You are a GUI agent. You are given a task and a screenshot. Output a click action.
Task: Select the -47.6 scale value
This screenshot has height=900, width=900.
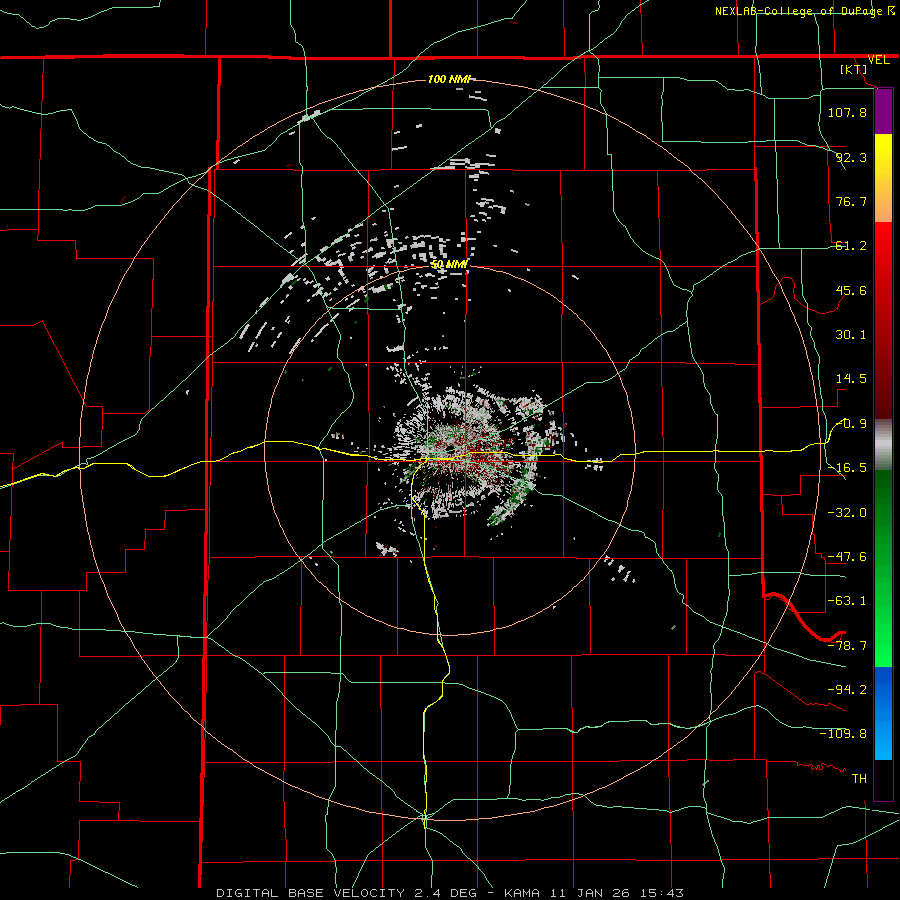pos(847,557)
